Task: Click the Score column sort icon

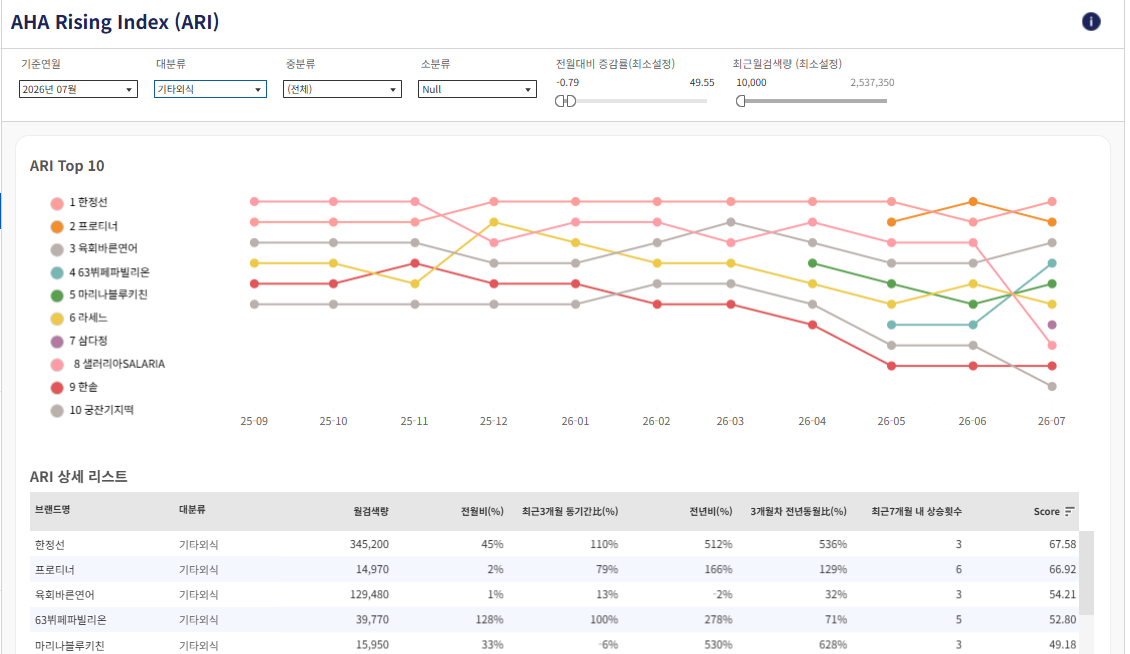Action: (1069, 511)
